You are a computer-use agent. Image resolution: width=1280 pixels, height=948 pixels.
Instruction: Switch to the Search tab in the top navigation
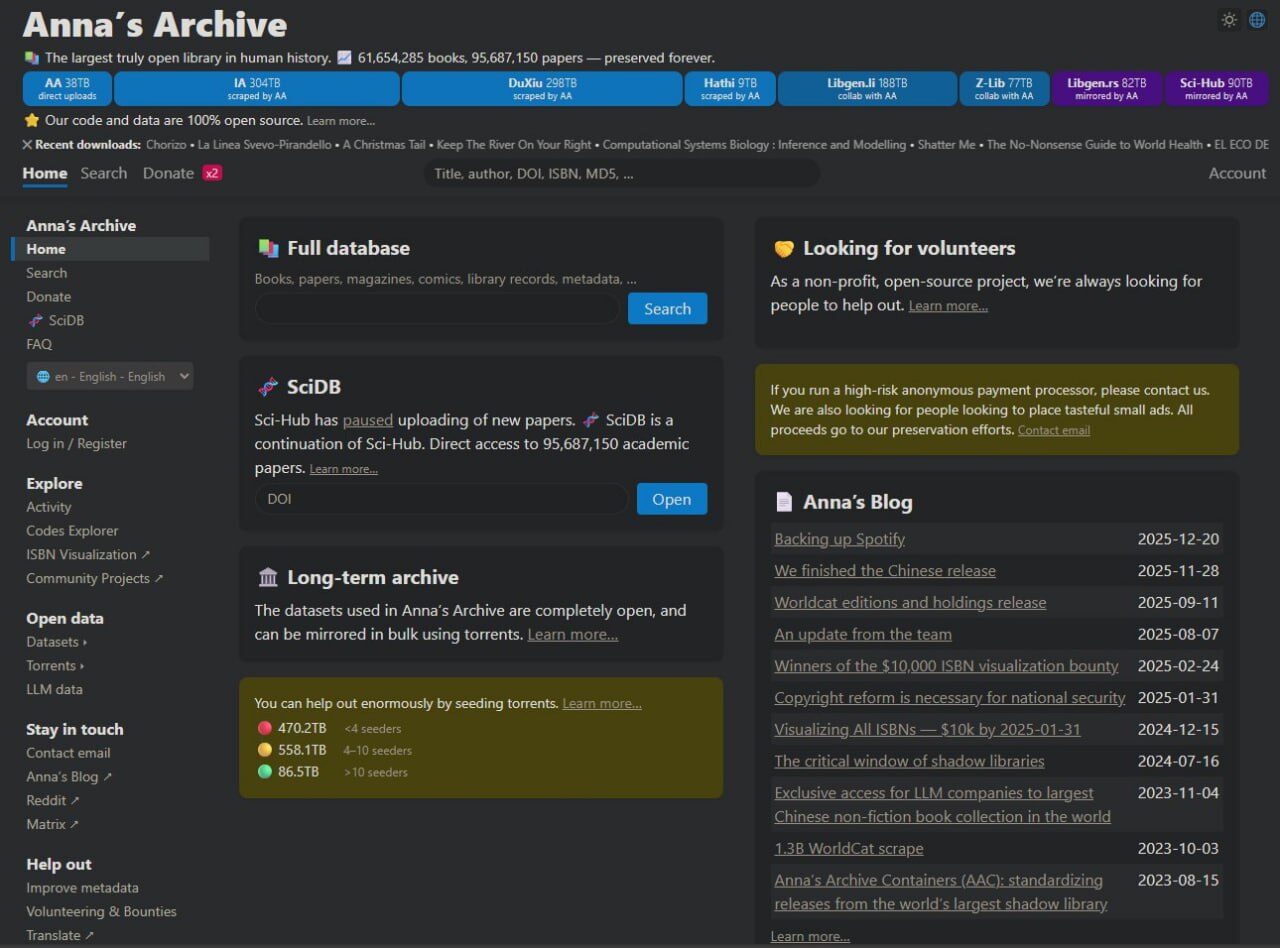[104, 173]
